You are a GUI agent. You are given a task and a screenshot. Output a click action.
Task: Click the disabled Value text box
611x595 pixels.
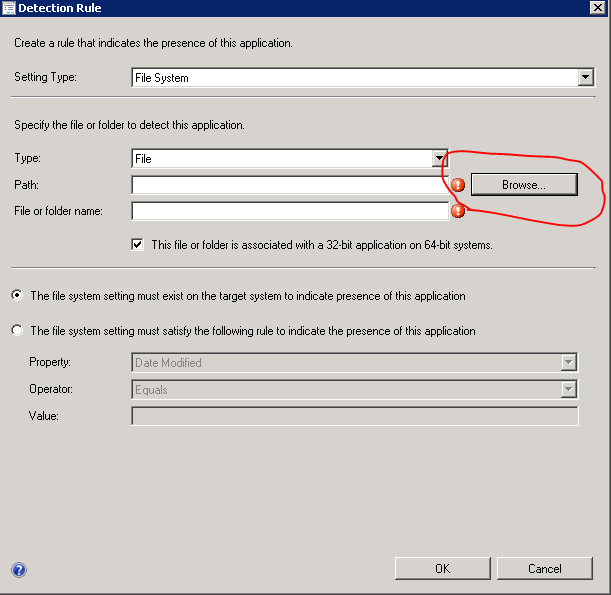coord(354,416)
